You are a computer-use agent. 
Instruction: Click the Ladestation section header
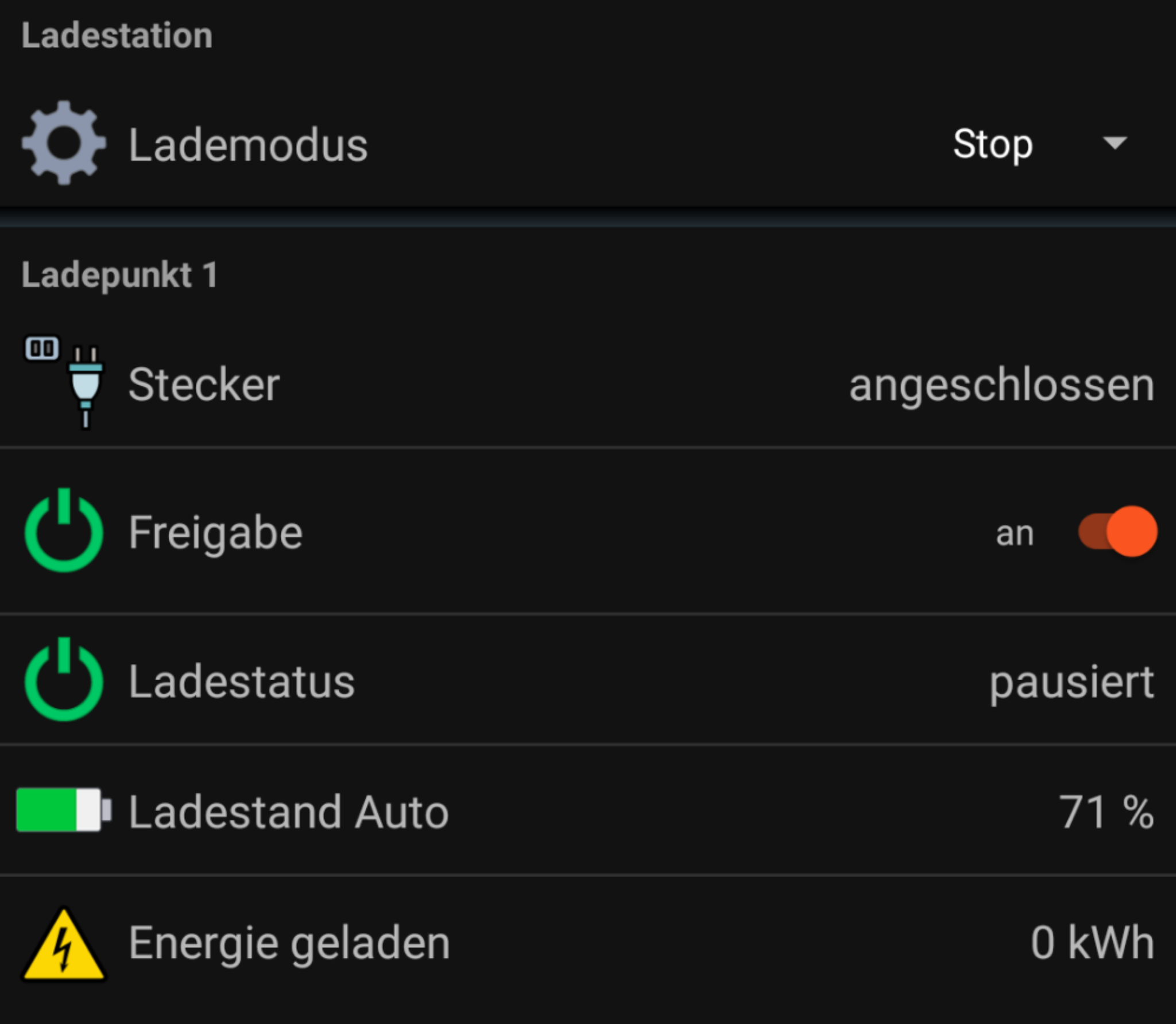pyautogui.click(x=117, y=36)
